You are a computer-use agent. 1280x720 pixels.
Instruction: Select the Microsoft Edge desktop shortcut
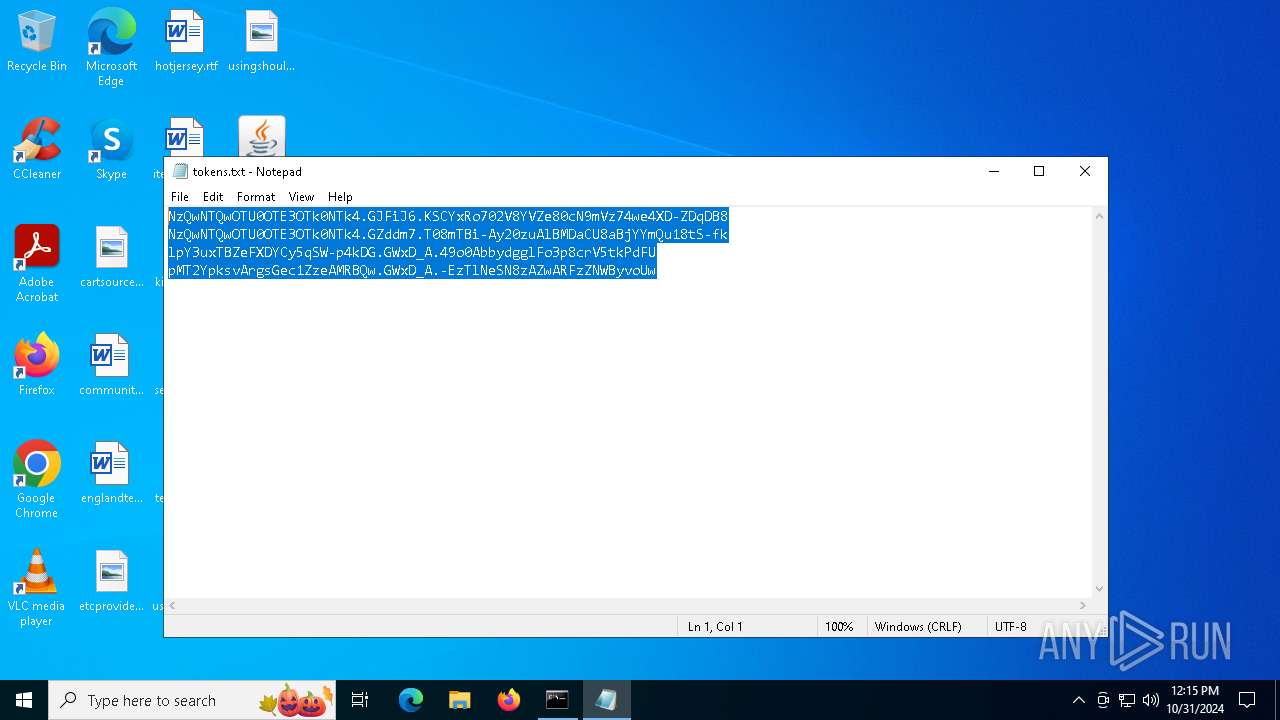tap(111, 48)
